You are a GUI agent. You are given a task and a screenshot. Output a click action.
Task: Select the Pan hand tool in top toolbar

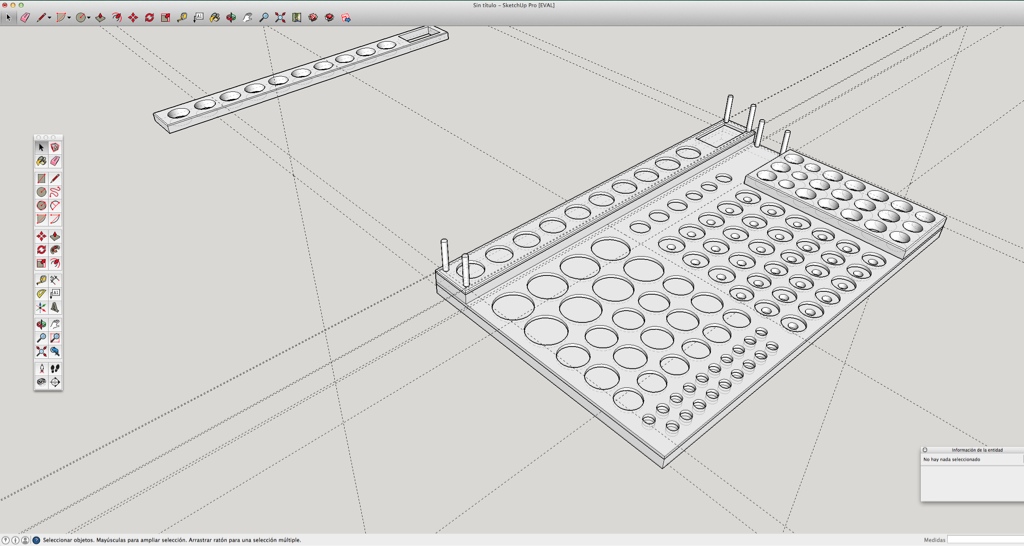[x=247, y=17]
